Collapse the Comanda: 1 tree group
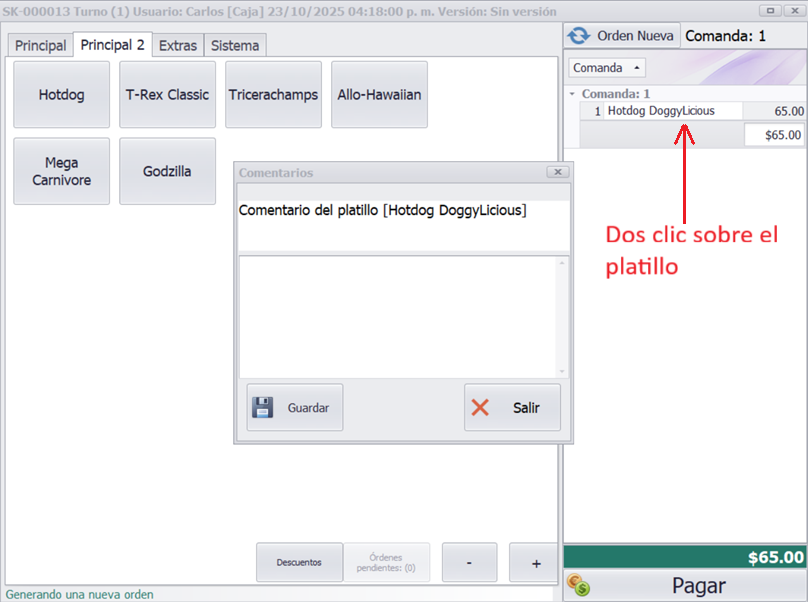This screenshot has width=808, height=602. [x=572, y=94]
